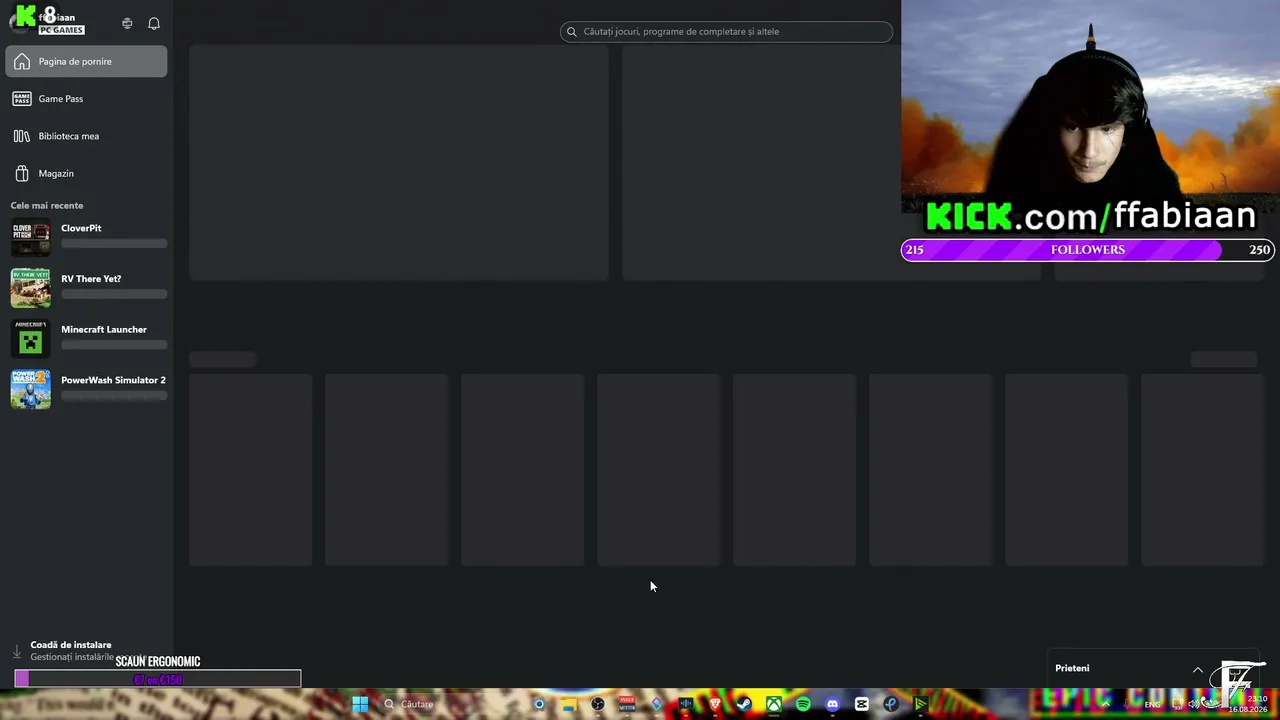Open Spotify from the taskbar

(x=803, y=704)
